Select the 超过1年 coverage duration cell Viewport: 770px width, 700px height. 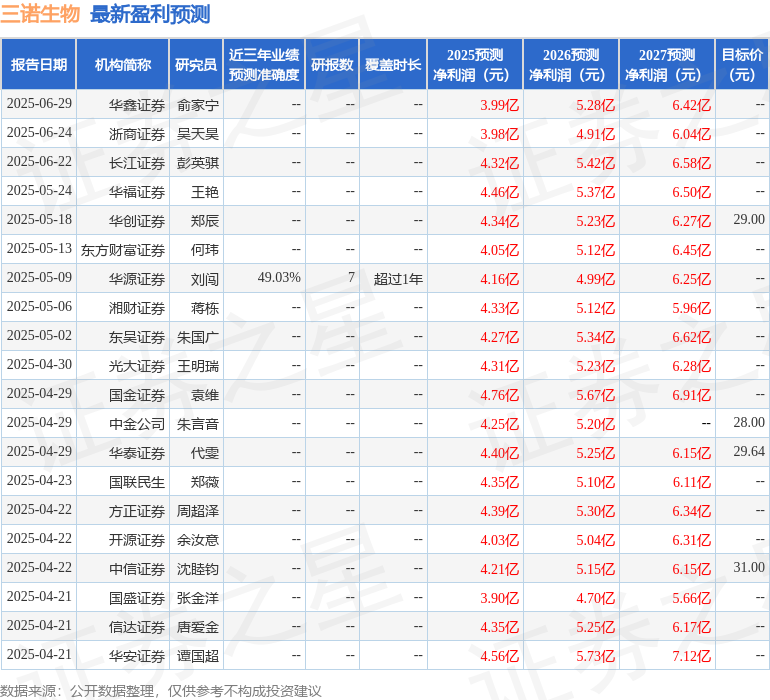click(x=398, y=279)
